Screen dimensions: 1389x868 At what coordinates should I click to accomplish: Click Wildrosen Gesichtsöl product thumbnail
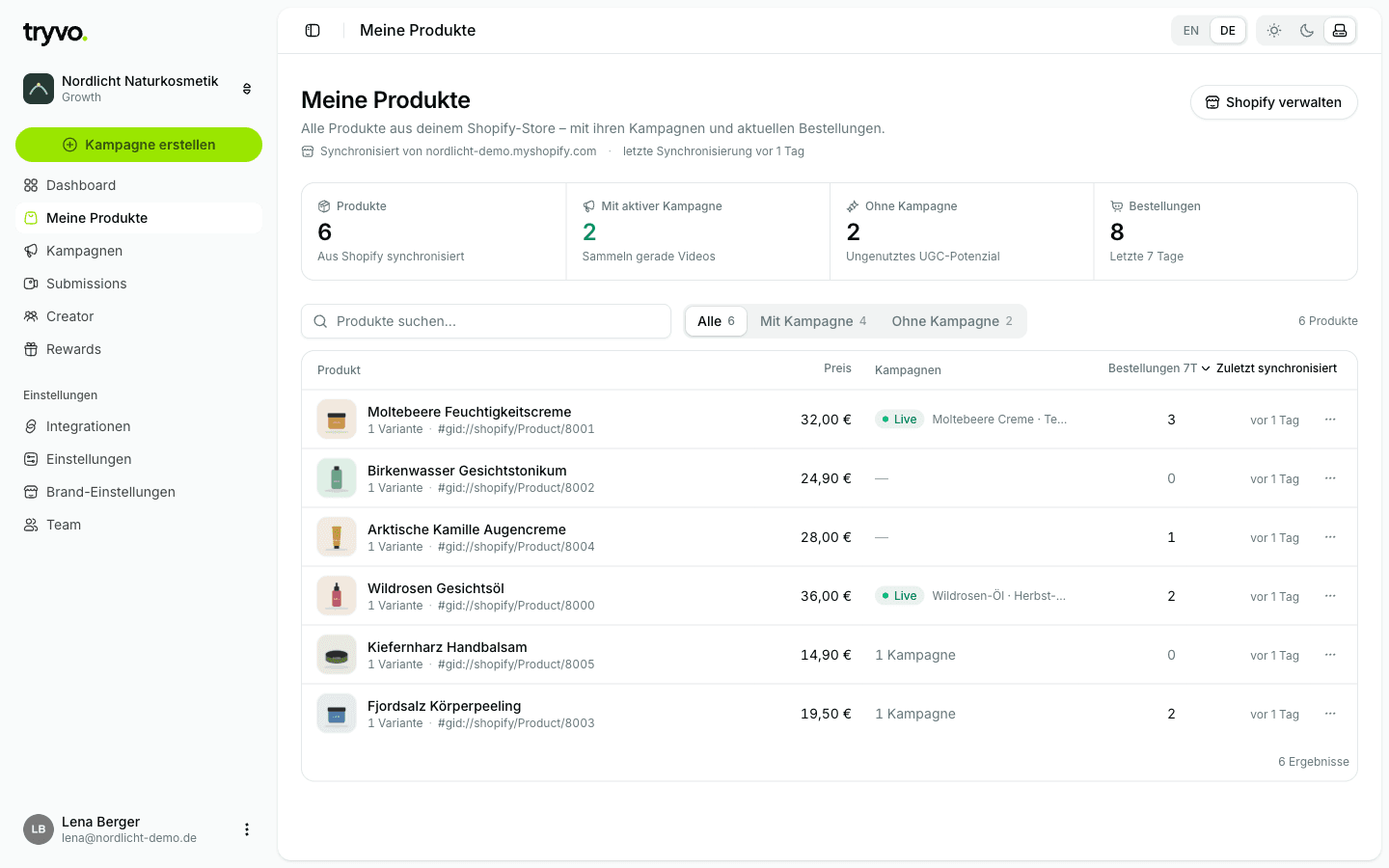point(337,596)
